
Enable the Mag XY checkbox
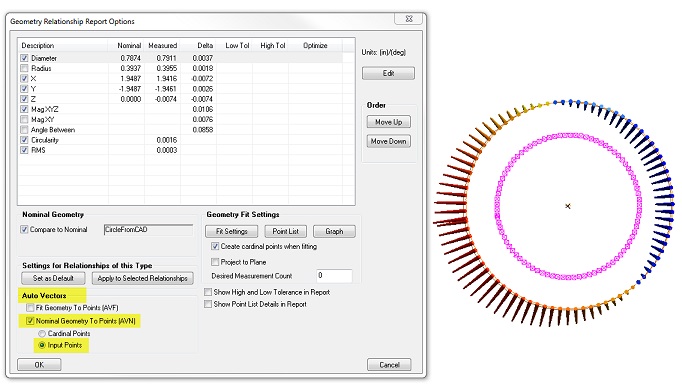24,119
